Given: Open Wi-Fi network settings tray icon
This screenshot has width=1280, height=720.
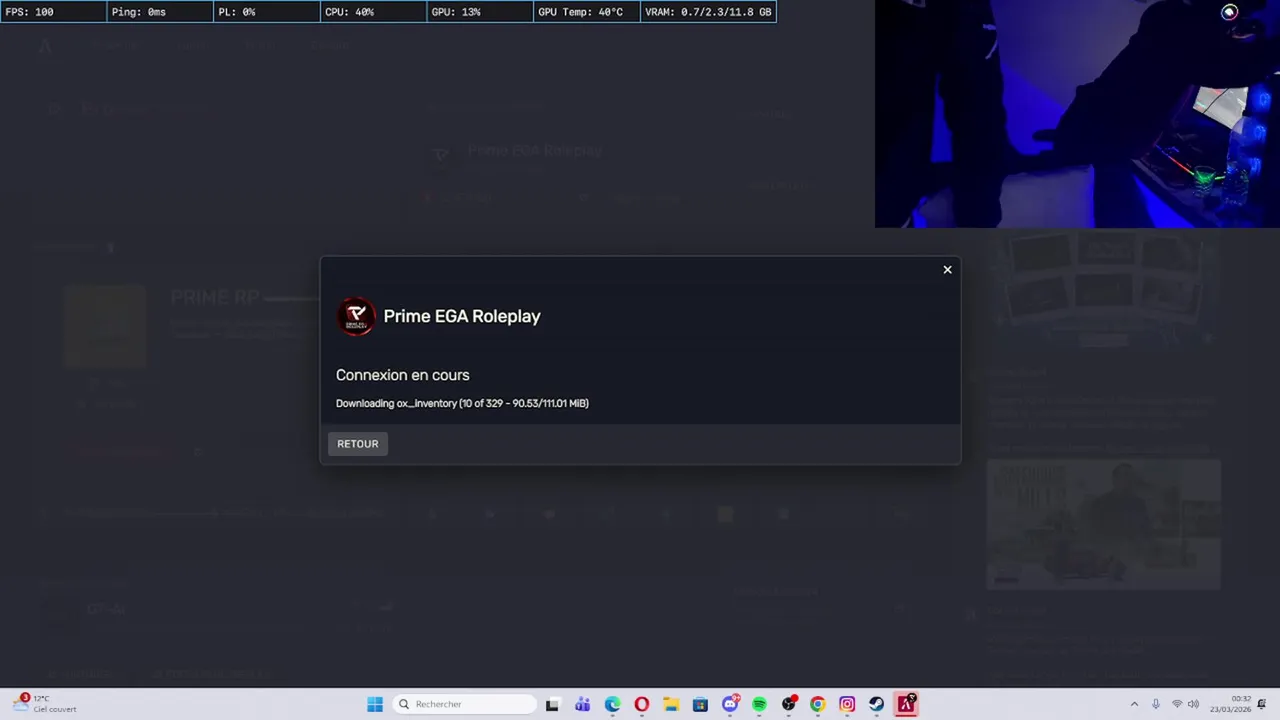Looking at the screenshot, I should 1176,704.
